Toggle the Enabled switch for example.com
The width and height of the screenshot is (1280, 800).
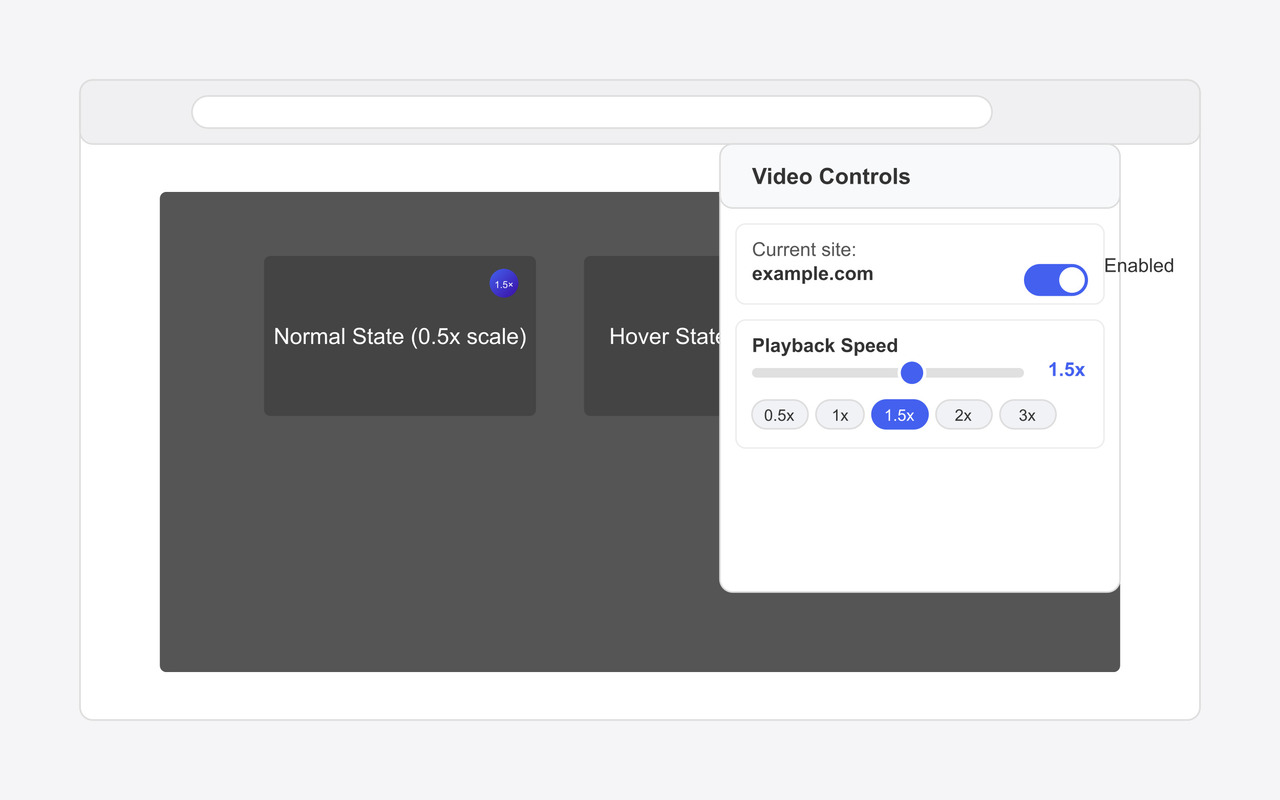[1056, 280]
